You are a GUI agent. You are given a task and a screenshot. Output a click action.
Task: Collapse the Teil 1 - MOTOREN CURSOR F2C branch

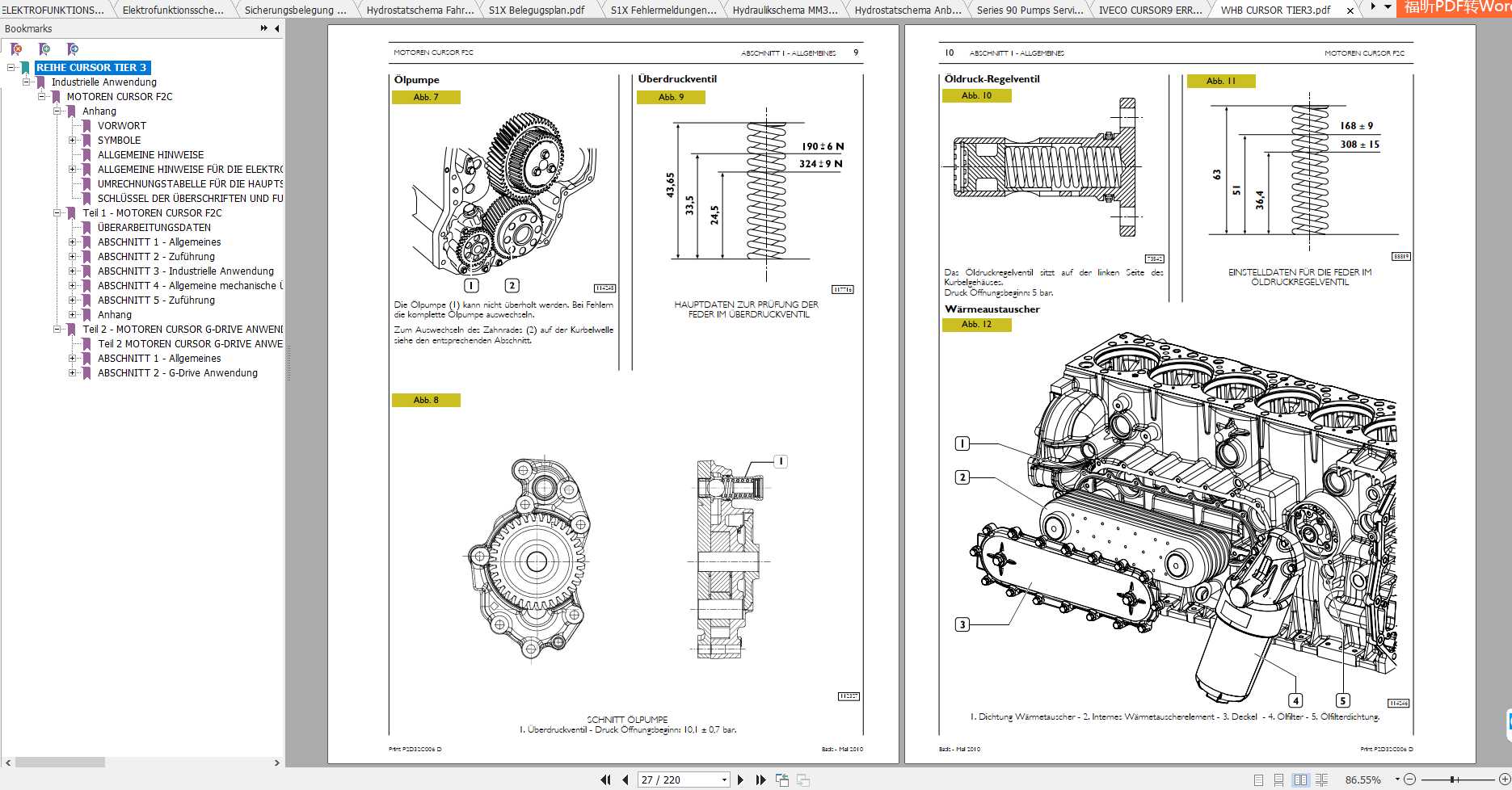57,213
